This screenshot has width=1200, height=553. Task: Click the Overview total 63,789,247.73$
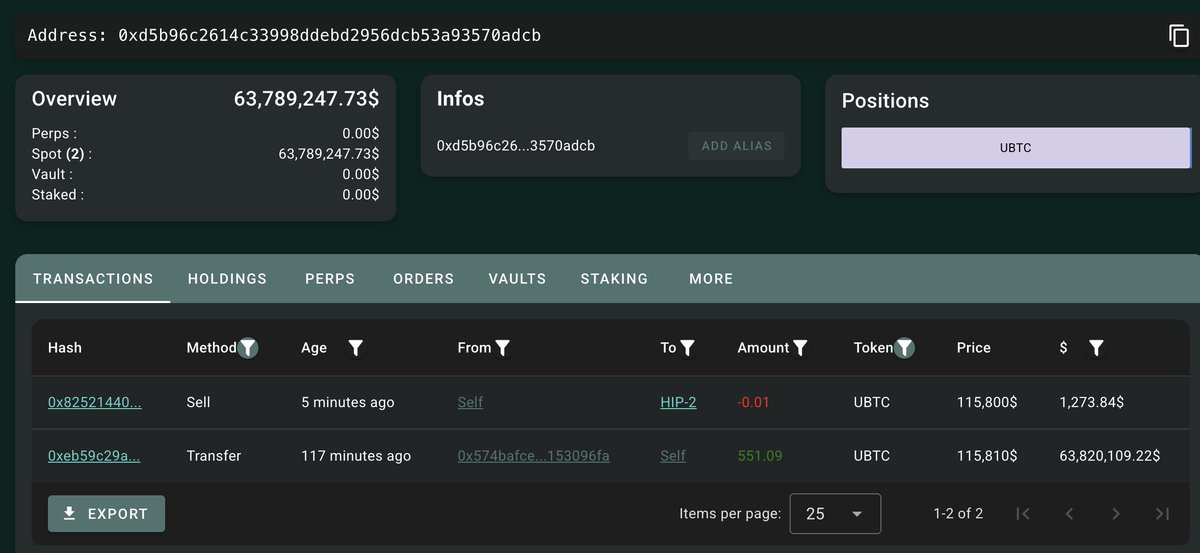click(306, 98)
